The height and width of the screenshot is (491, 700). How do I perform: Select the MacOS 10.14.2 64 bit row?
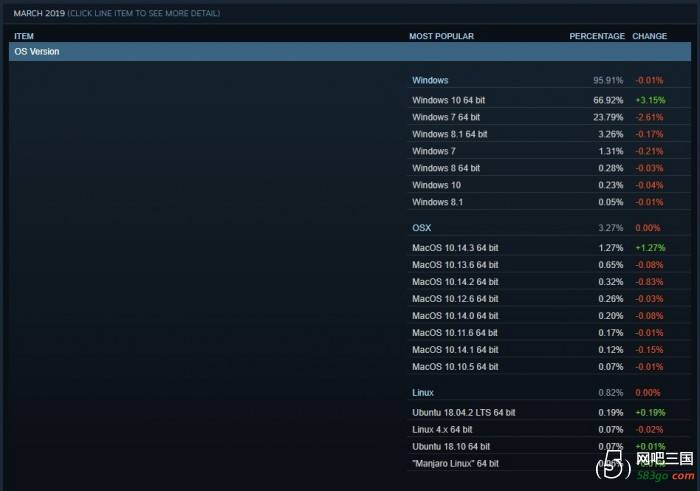(x=549, y=282)
